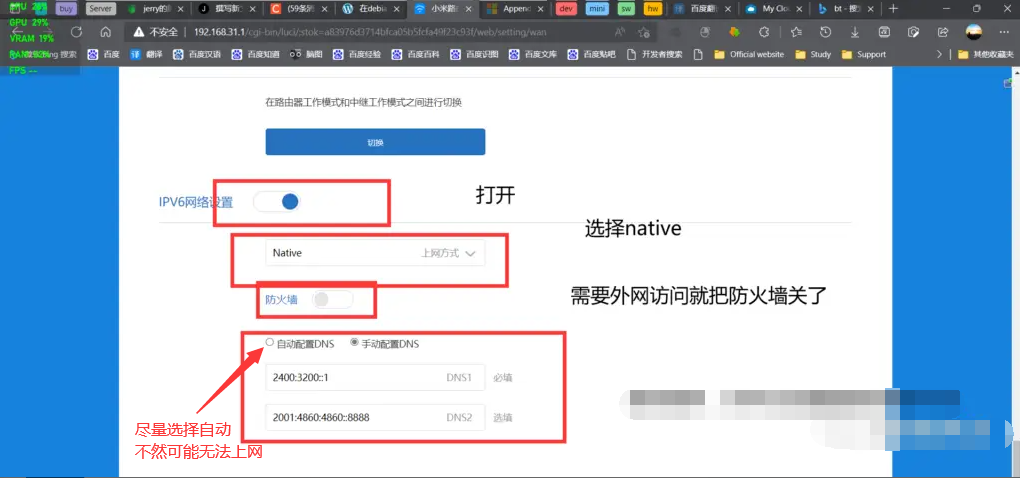Switch to the My Clou browser tab
Screen dimensions: 1020x478
point(772,9)
